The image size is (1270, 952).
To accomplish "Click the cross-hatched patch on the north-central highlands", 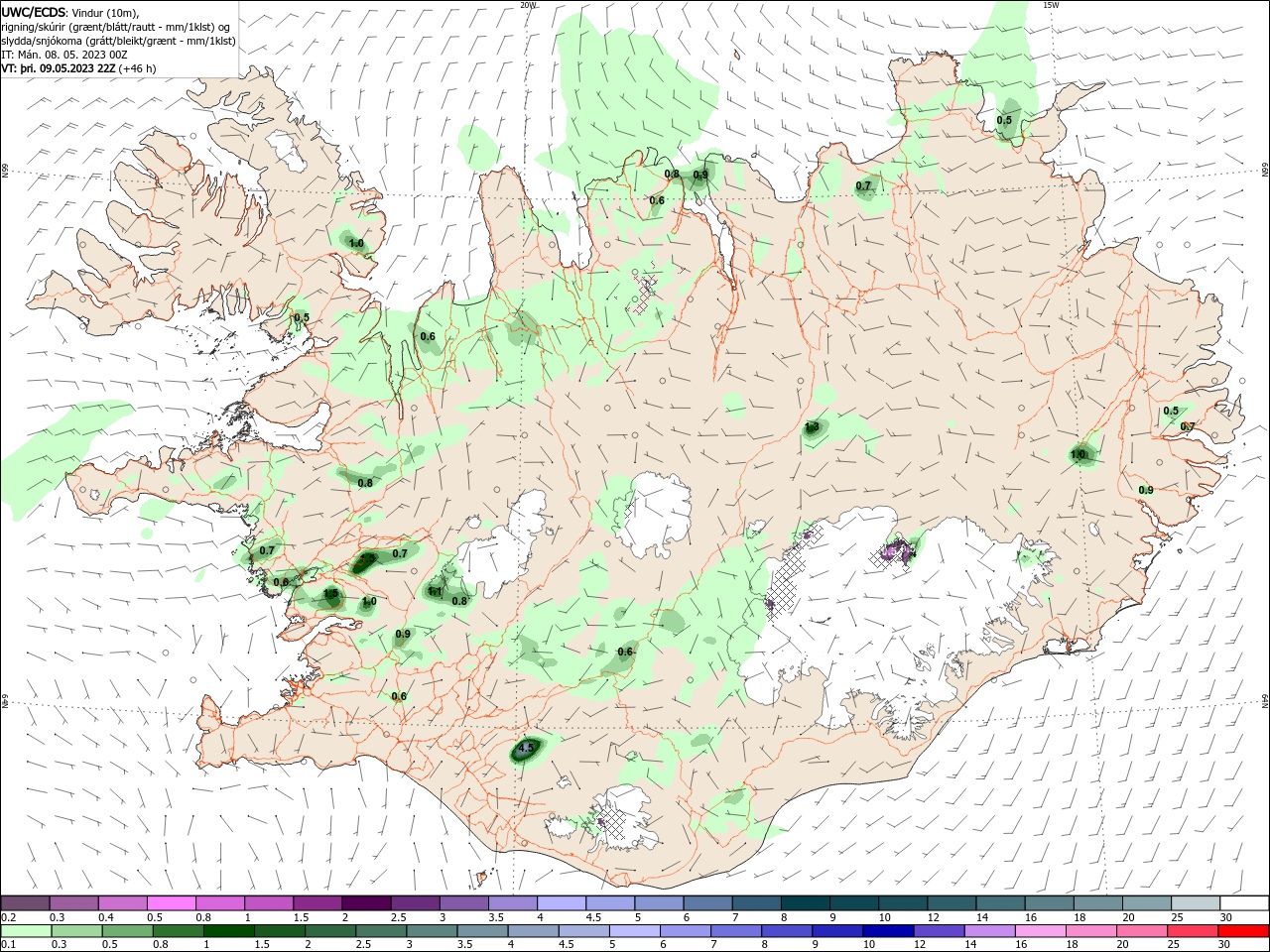I will 646,295.
